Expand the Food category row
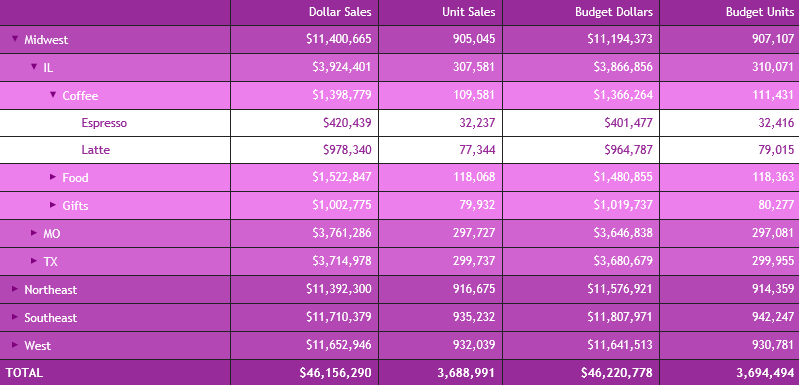This screenshot has height=385, width=799. pos(53,177)
